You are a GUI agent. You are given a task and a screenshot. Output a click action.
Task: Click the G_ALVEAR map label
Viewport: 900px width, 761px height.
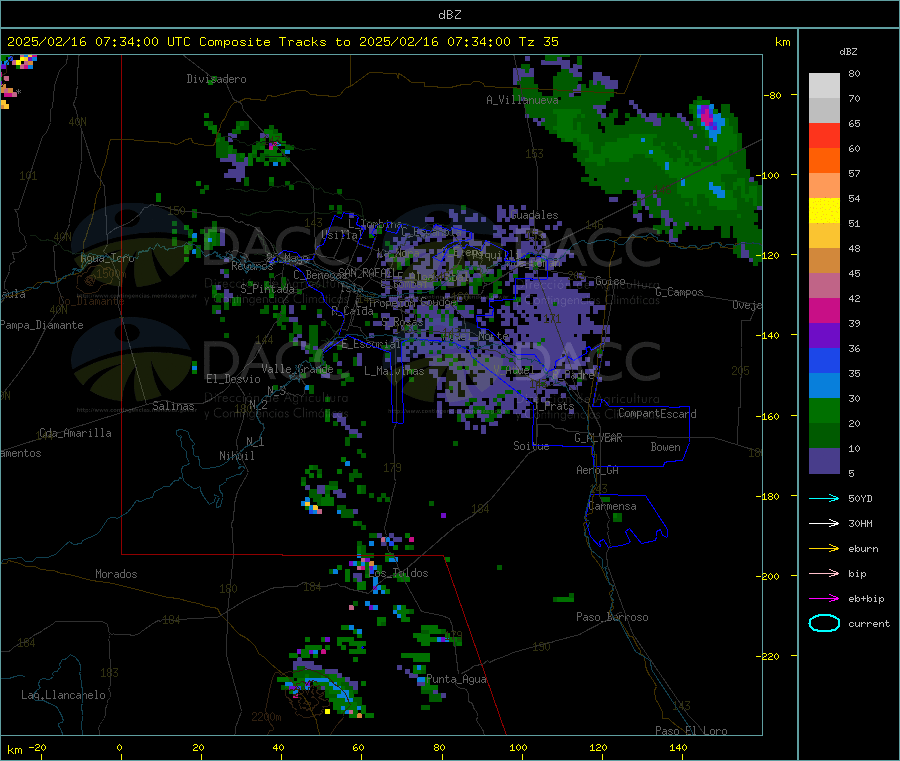point(598,438)
